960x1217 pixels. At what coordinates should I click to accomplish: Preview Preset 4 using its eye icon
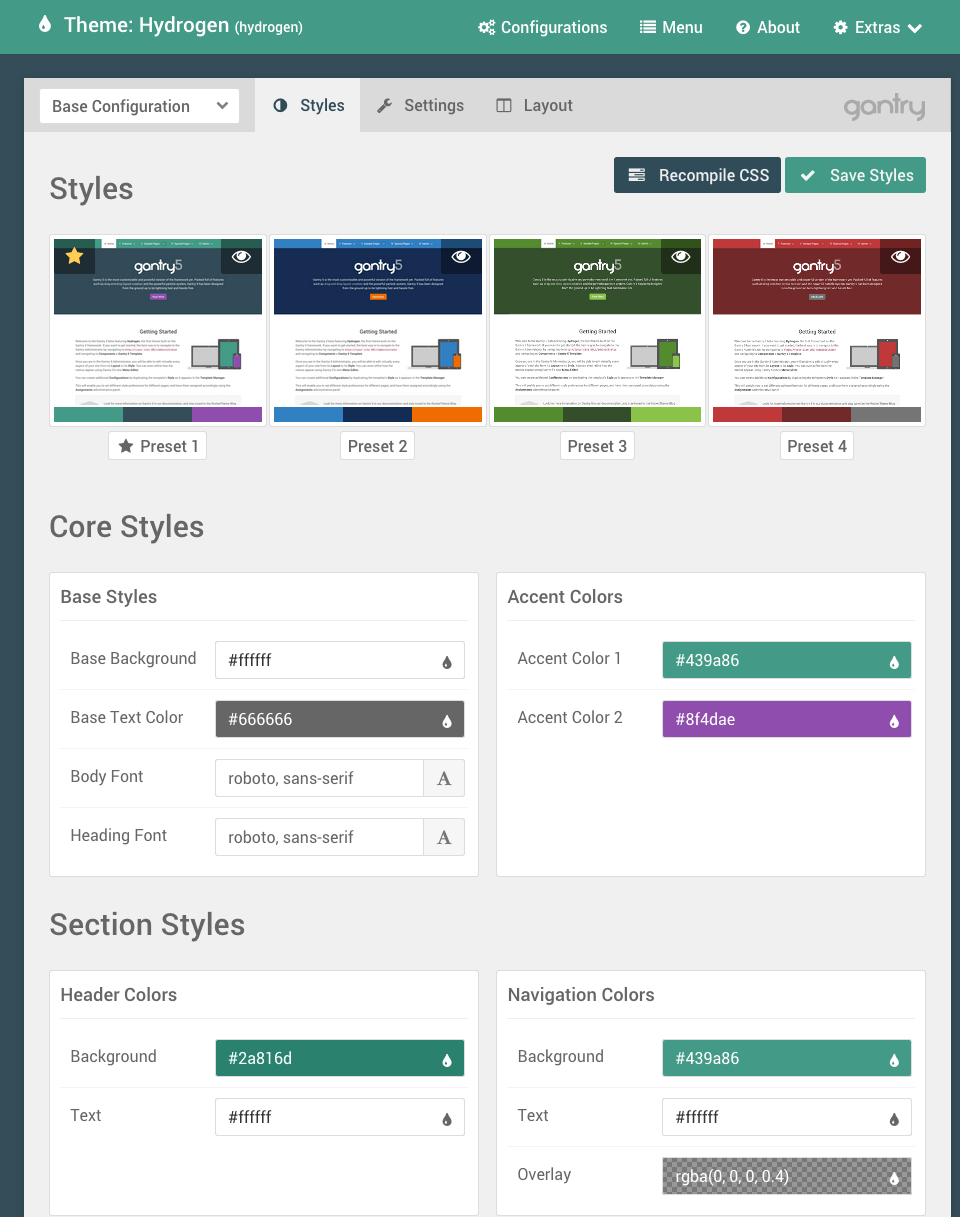point(900,257)
